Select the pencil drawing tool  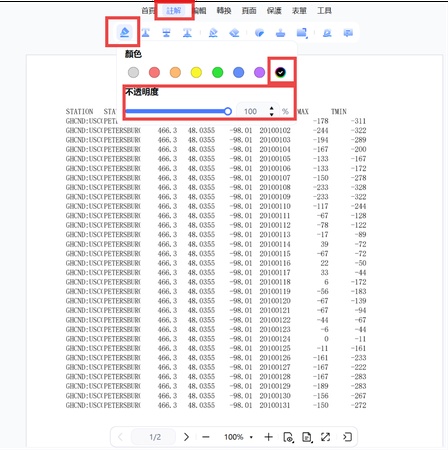point(213,33)
